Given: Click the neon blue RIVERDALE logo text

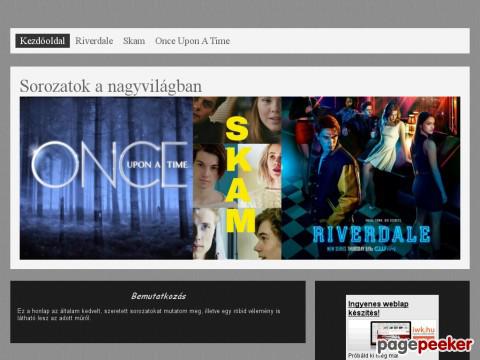Looking at the screenshot, I should [x=371, y=234].
